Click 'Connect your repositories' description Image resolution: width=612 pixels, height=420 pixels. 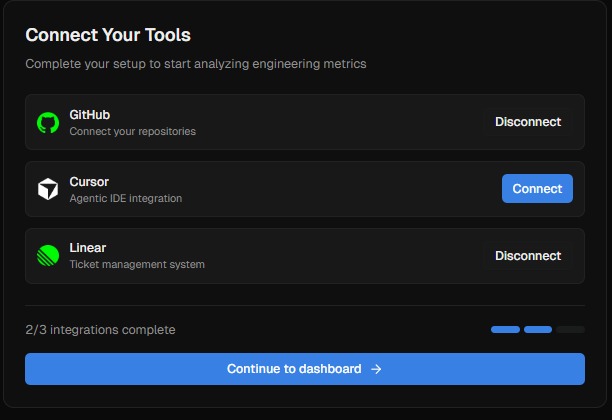point(133,132)
